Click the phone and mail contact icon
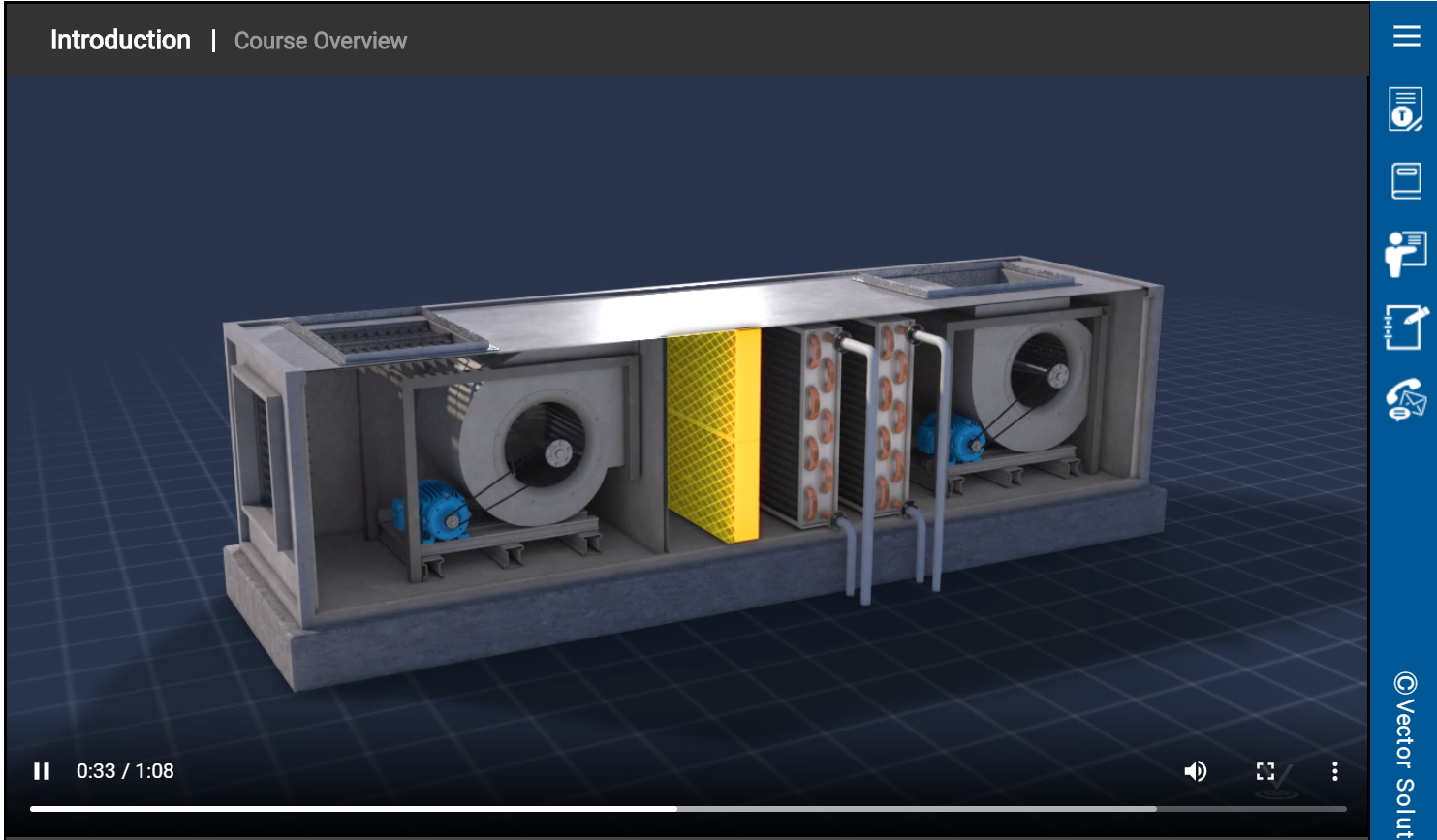Viewport: 1437px width, 840px height. click(x=1405, y=399)
